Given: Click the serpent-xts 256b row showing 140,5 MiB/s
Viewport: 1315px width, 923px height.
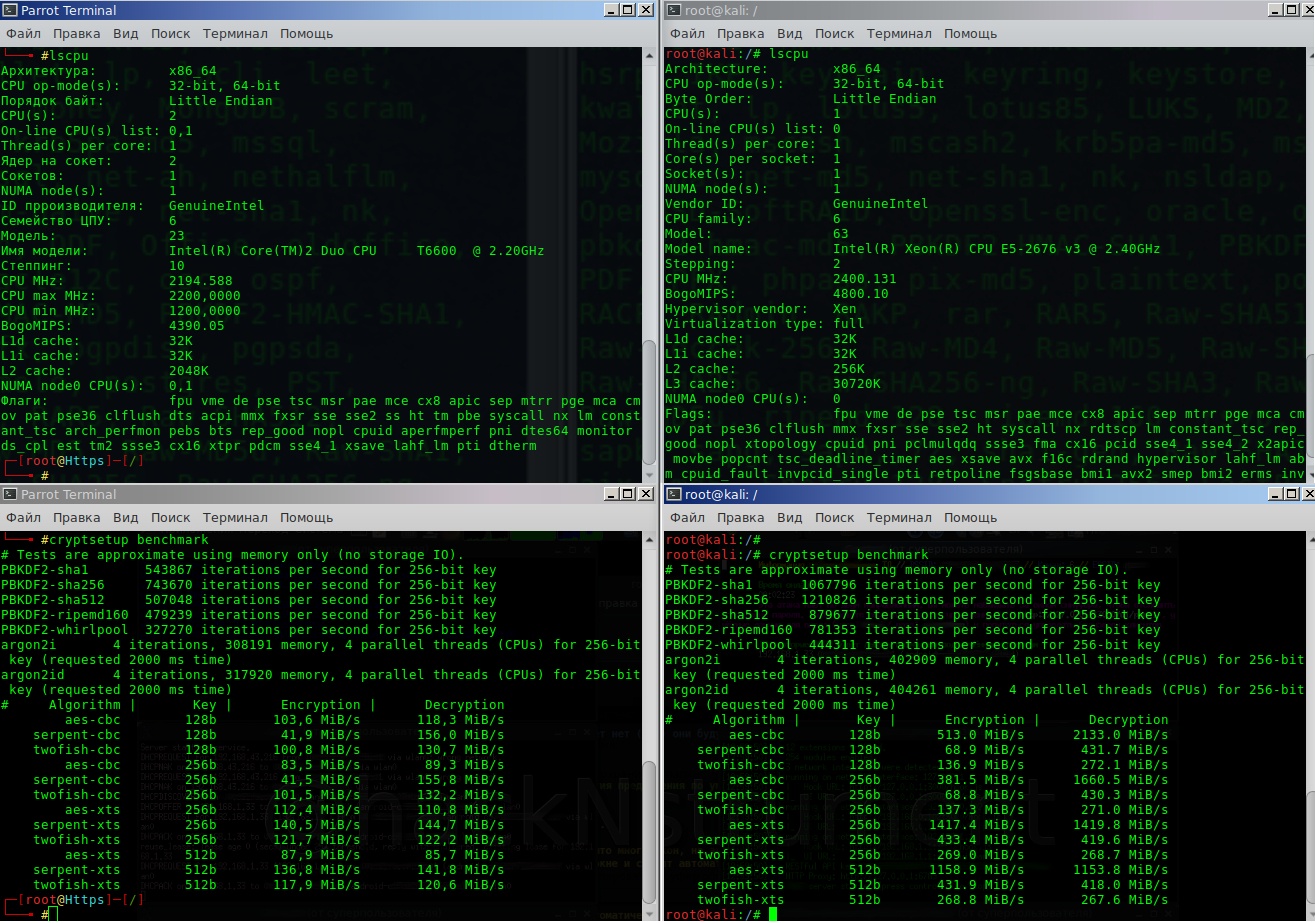Looking at the screenshot, I should click(268, 825).
